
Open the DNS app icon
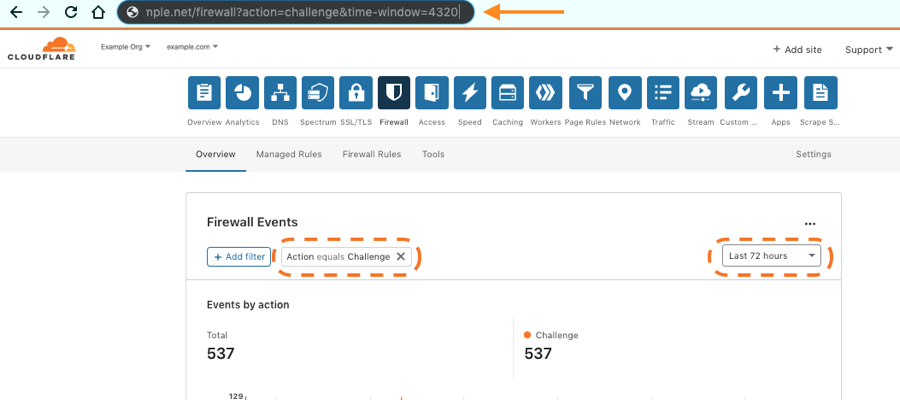tap(280, 92)
